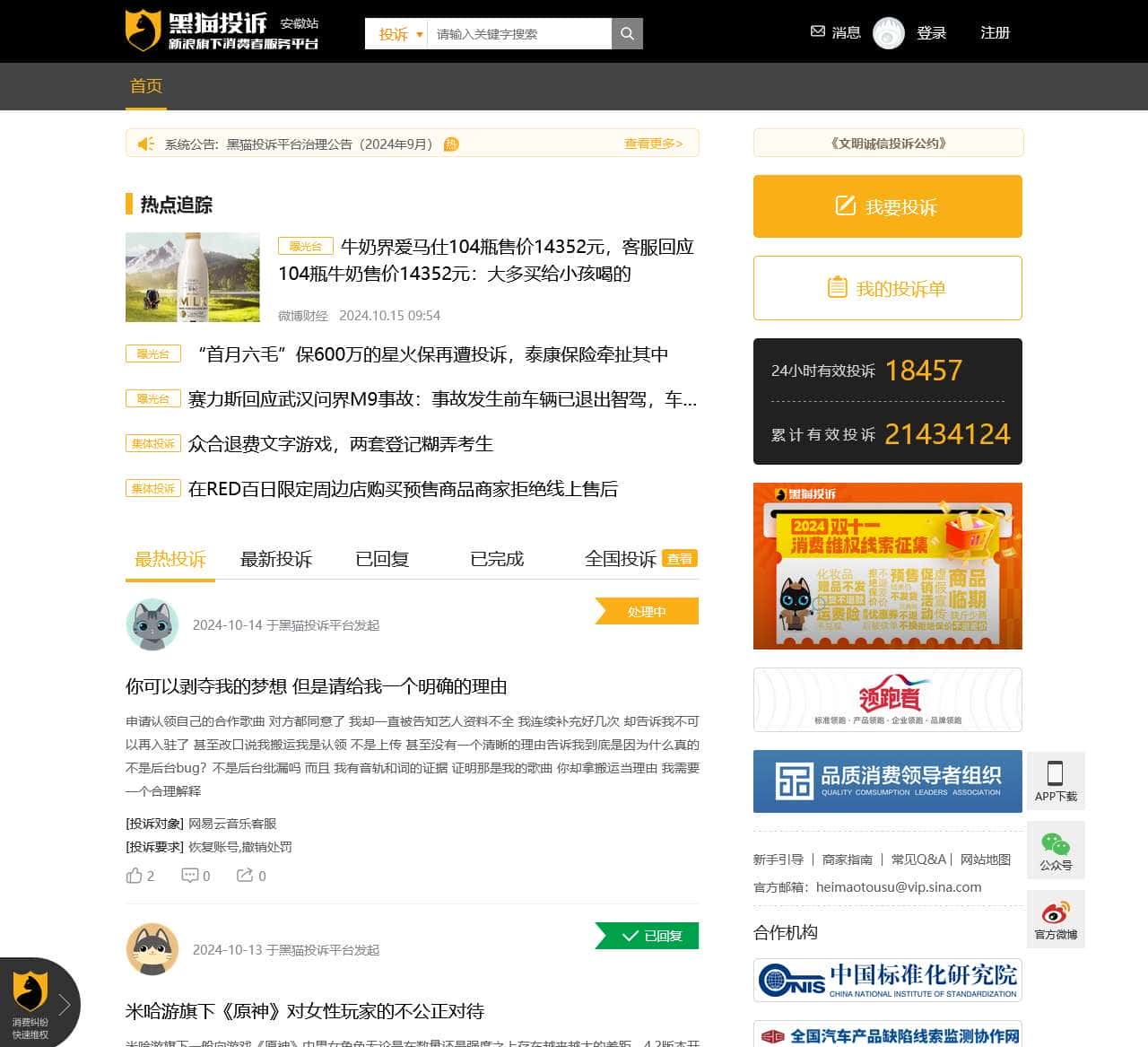Click the user avatar icon in the header
The height and width of the screenshot is (1047, 1148).
click(888, 33)
